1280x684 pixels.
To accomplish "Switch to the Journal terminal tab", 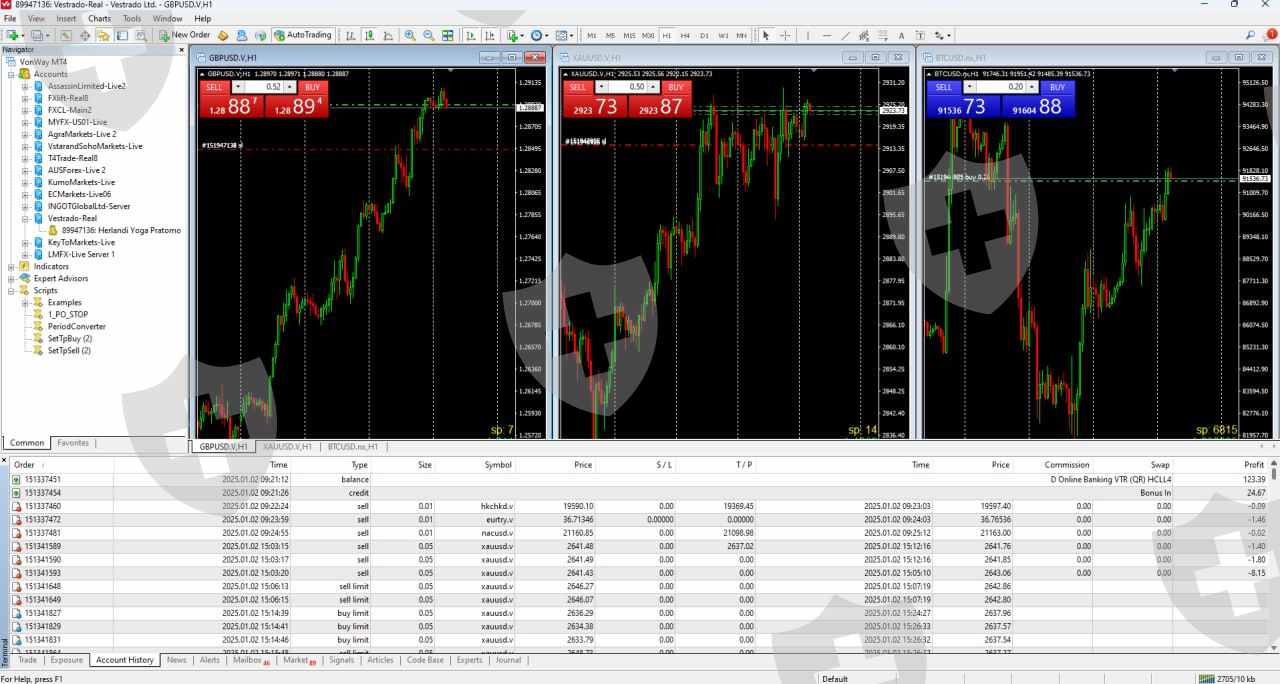I will (508, 660).
